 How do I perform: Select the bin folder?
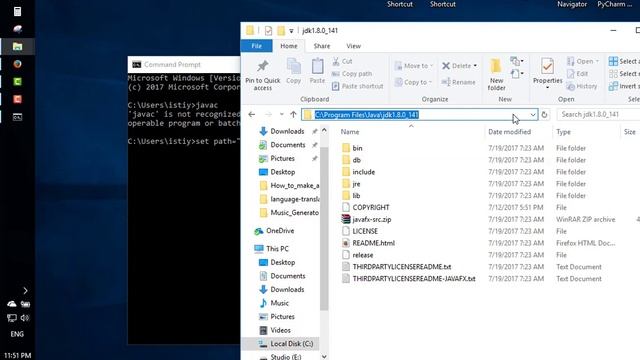pos(357,148)
